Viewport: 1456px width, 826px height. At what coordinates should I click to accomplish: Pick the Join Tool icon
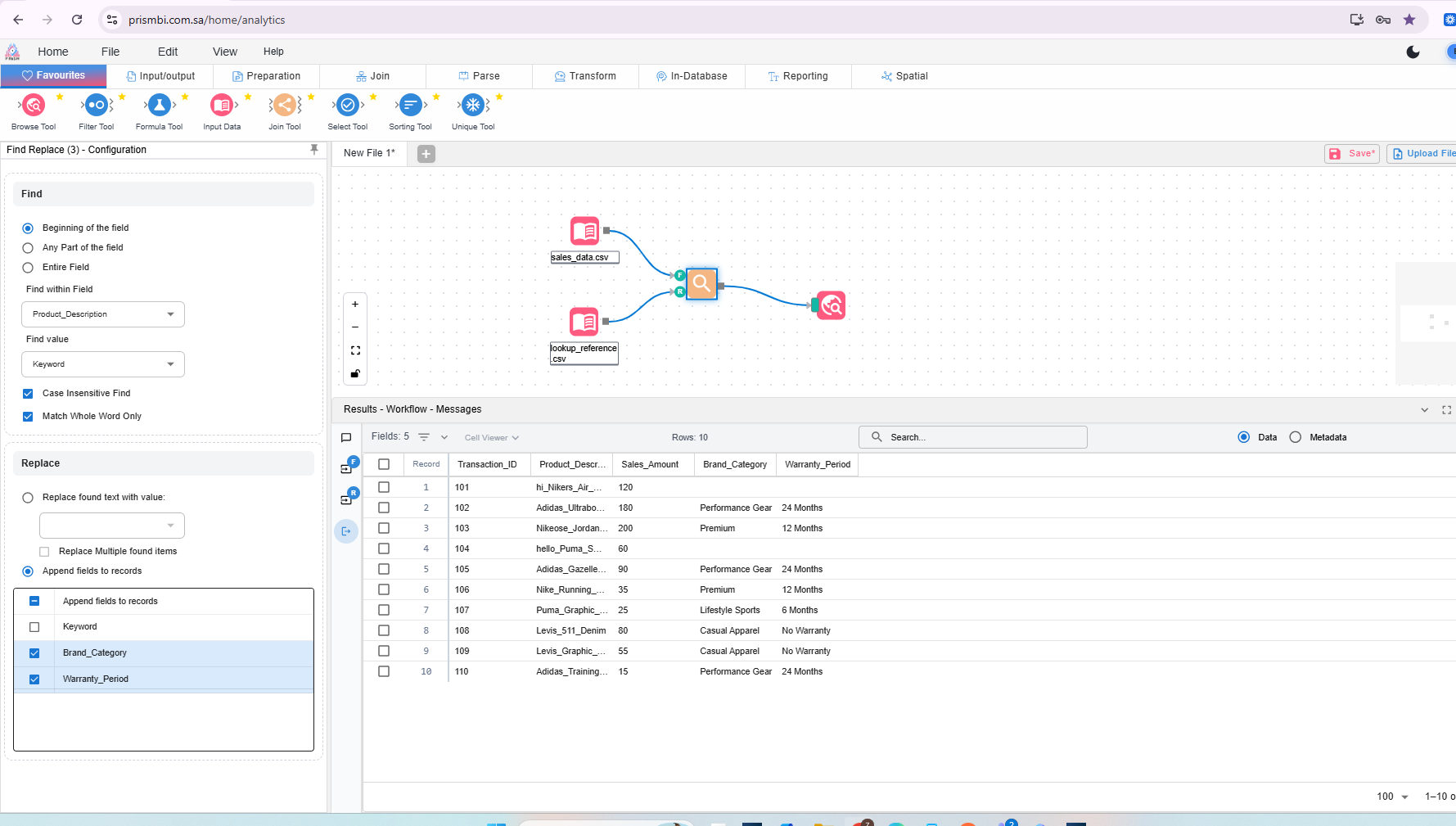click(x=285, y=106)
